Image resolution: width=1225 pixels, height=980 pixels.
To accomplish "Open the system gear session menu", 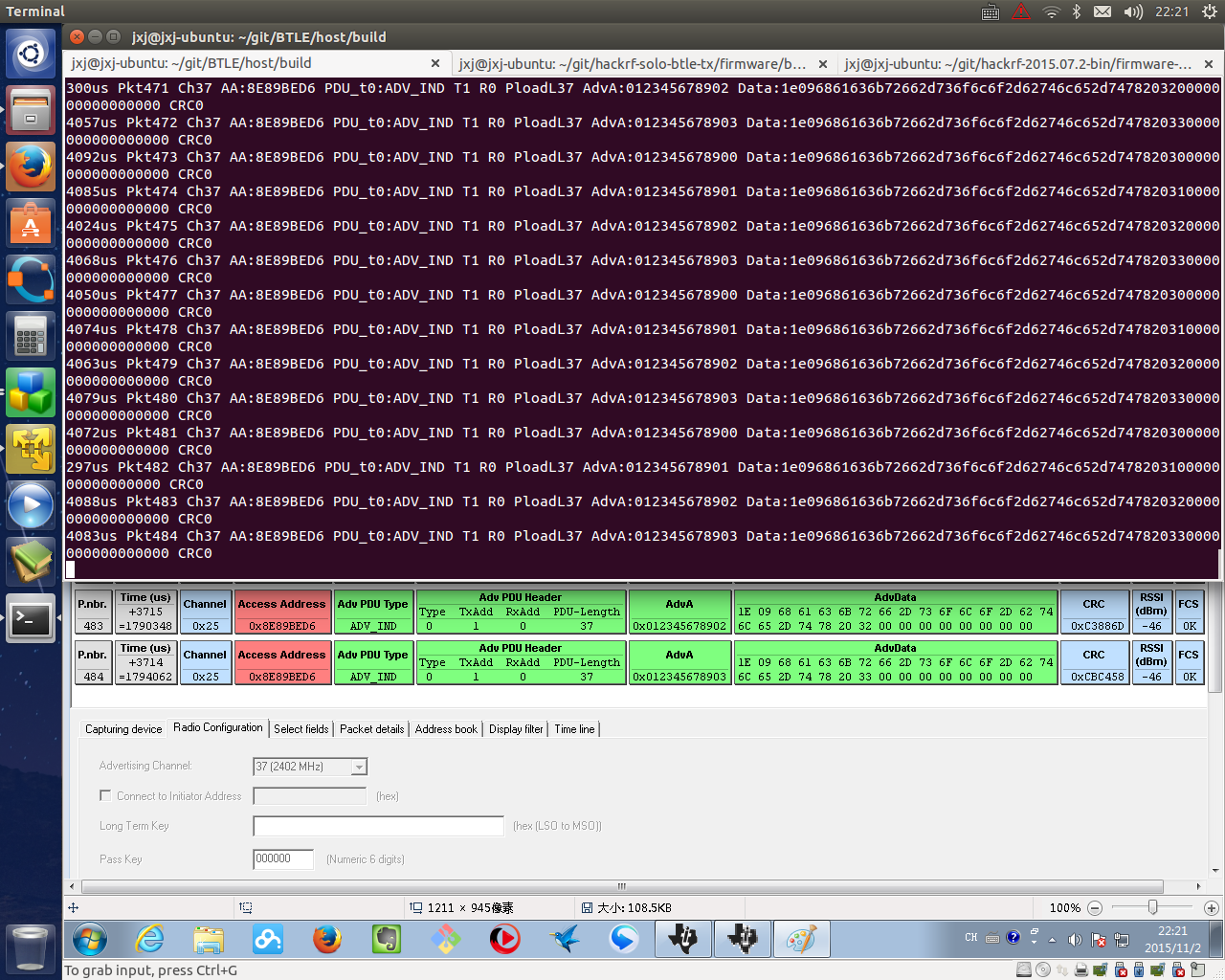I will [1209, 11].
